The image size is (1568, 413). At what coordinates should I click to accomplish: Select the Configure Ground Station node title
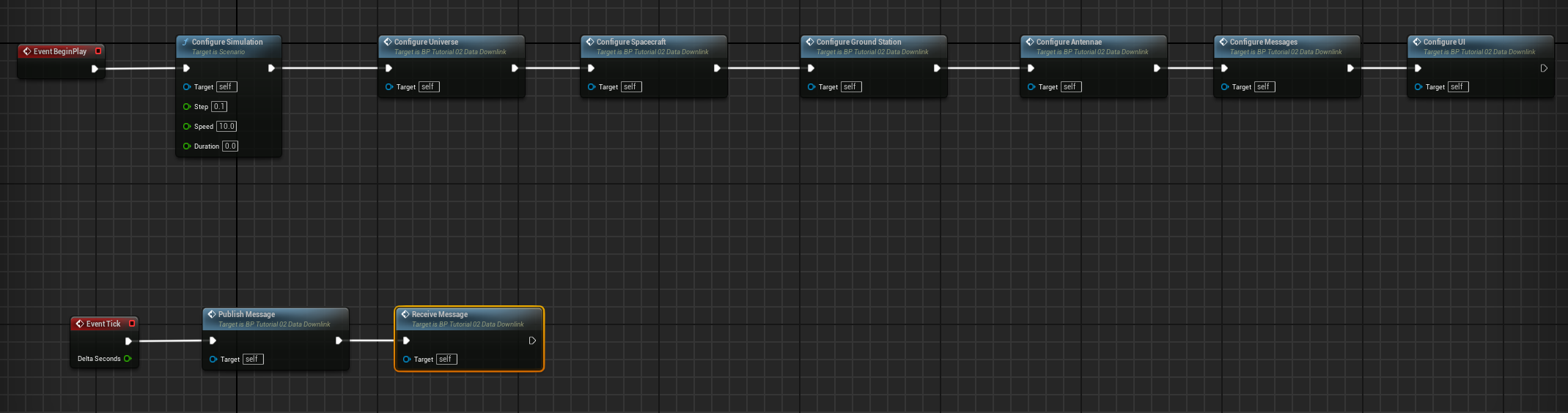(x=858, y=42)
